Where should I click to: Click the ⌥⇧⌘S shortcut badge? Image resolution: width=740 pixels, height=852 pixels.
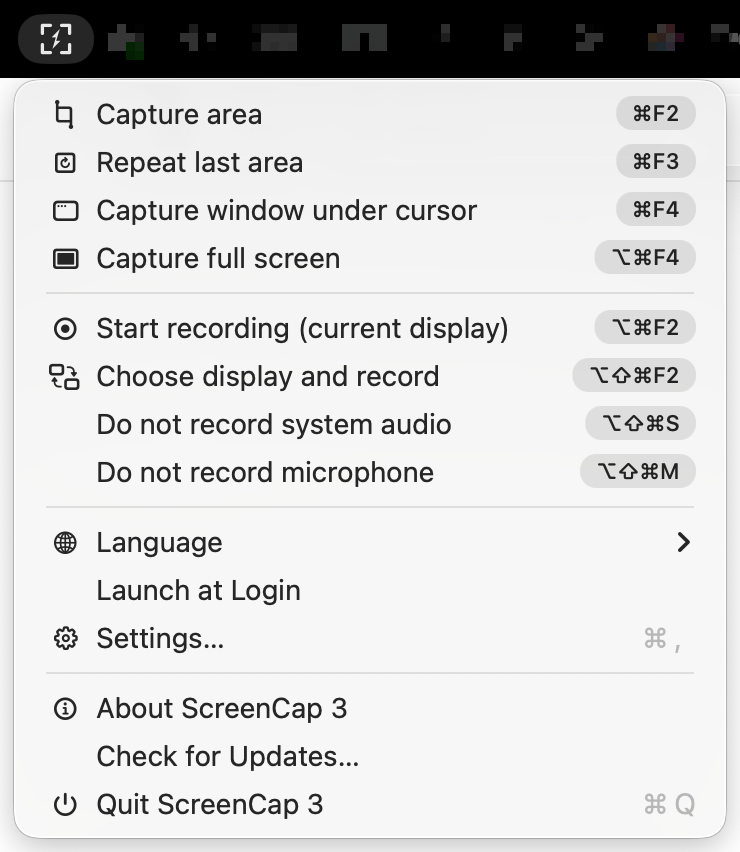click(x=641, y=423)
